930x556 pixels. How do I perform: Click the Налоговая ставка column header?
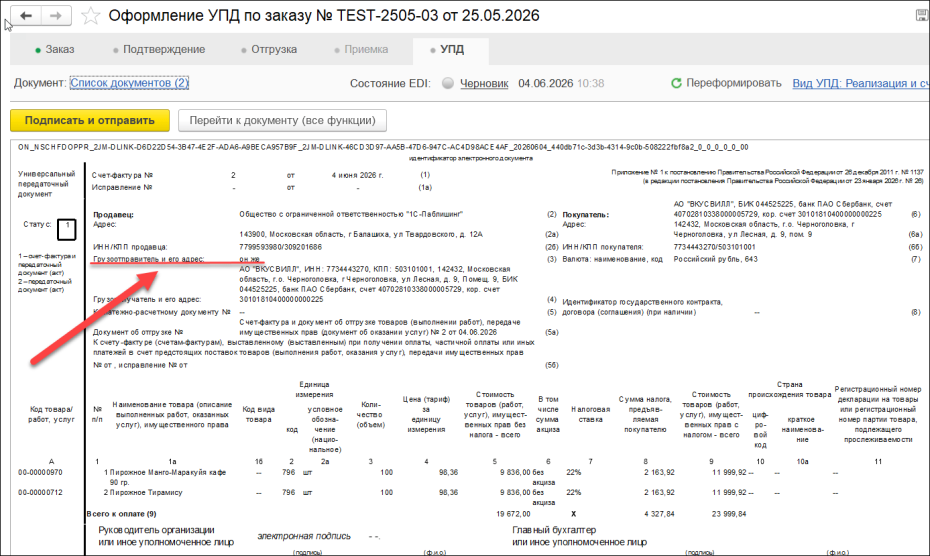click(x=591, y=414)
